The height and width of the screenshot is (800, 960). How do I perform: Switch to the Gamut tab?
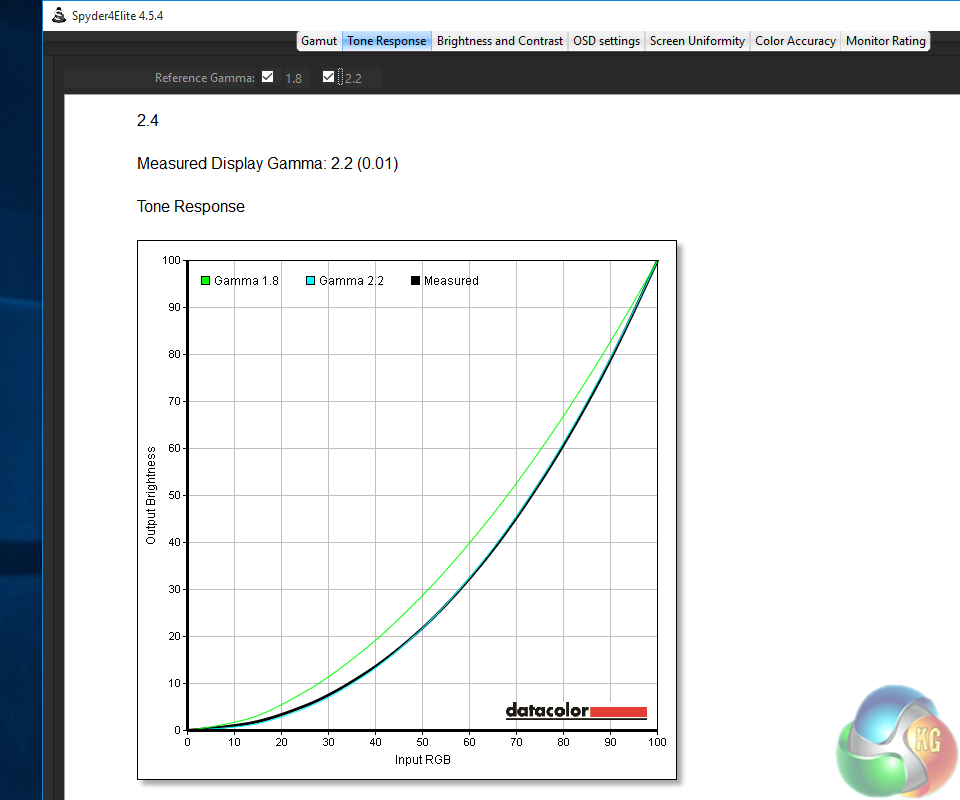[318, 41]
